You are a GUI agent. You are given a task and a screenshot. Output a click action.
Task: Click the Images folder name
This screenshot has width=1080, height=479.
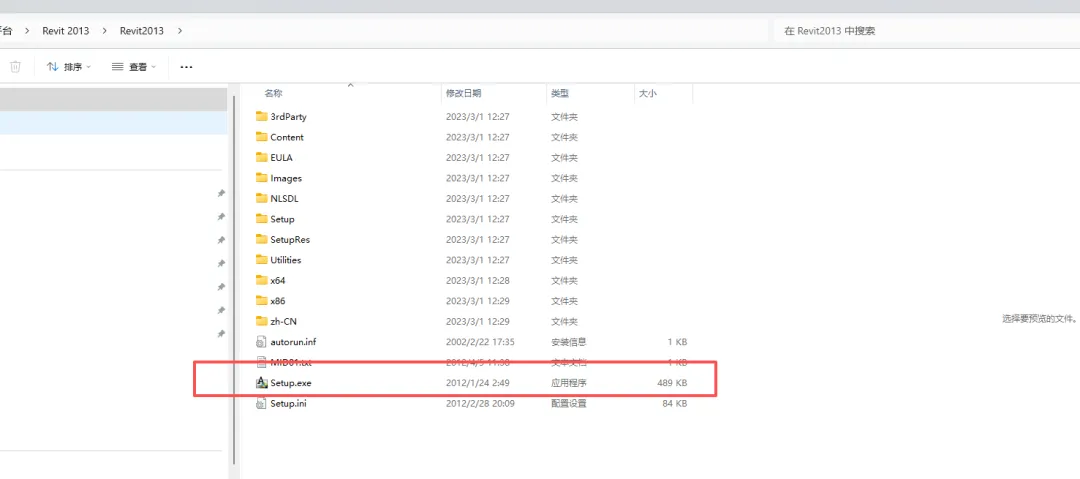click(287, 178)
